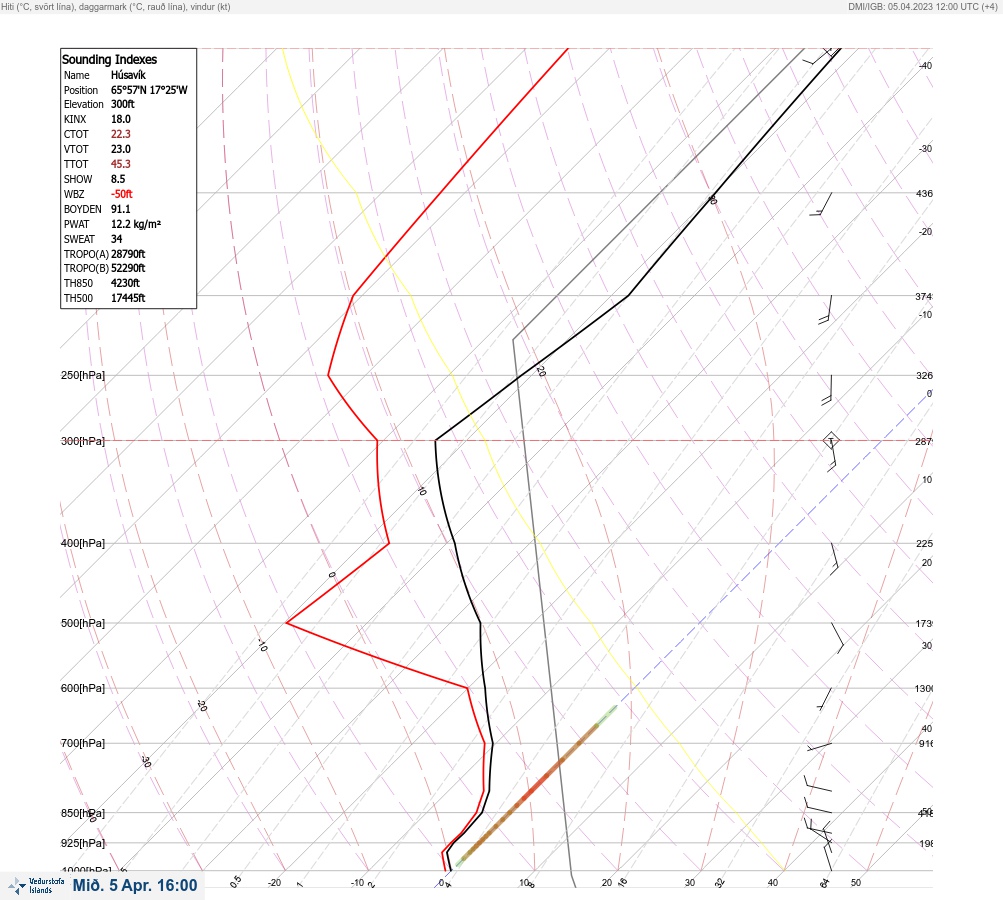Click the '850[hPa]' pressure label
Image resolution: width=1003 pixels, height=900 pixels.
pyautogui.click(x=83, y=813)
